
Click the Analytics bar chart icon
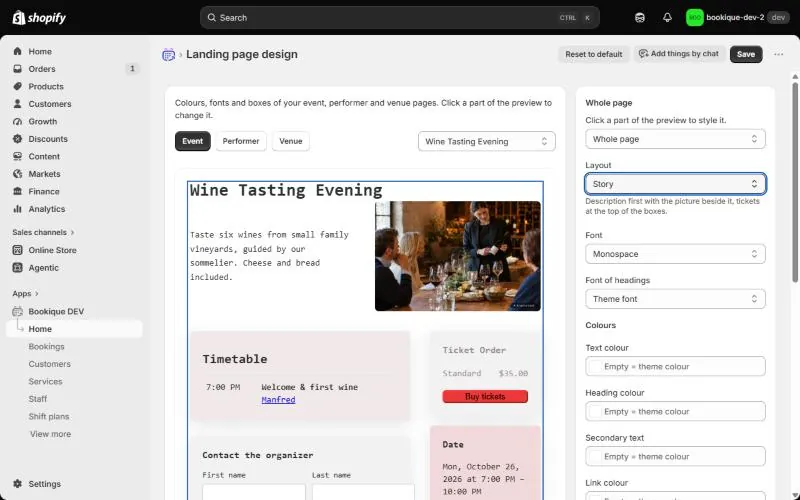(17, 209)
